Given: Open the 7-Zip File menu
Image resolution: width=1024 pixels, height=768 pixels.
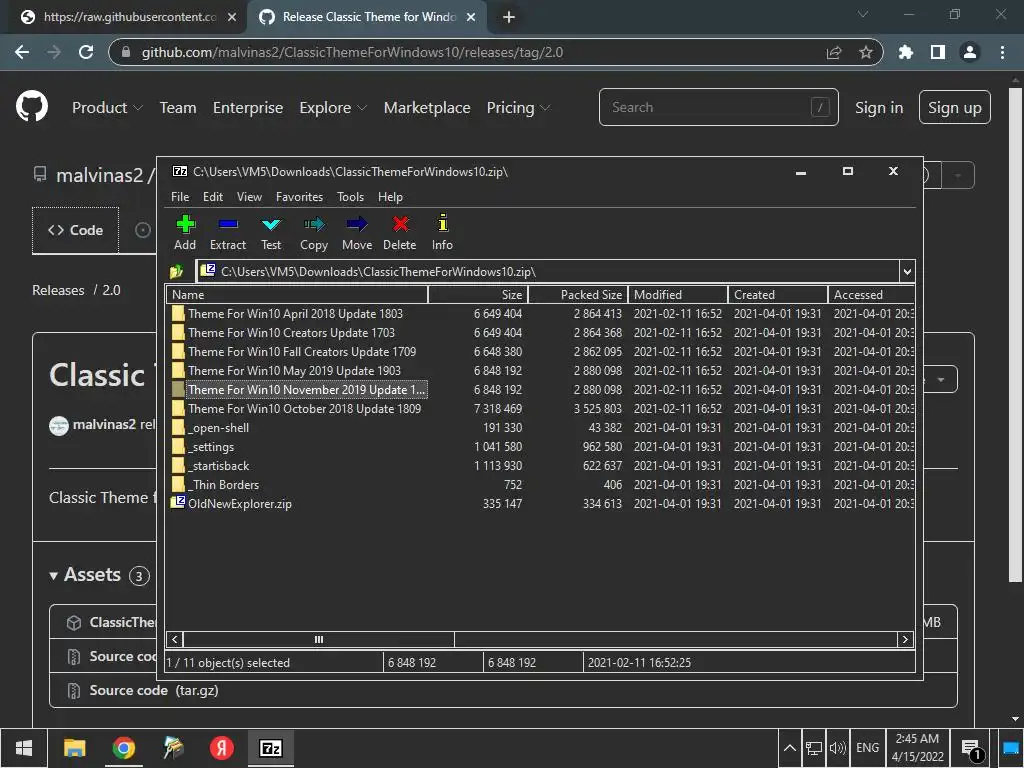Looking at the screenshot, I should coord(180,197).
